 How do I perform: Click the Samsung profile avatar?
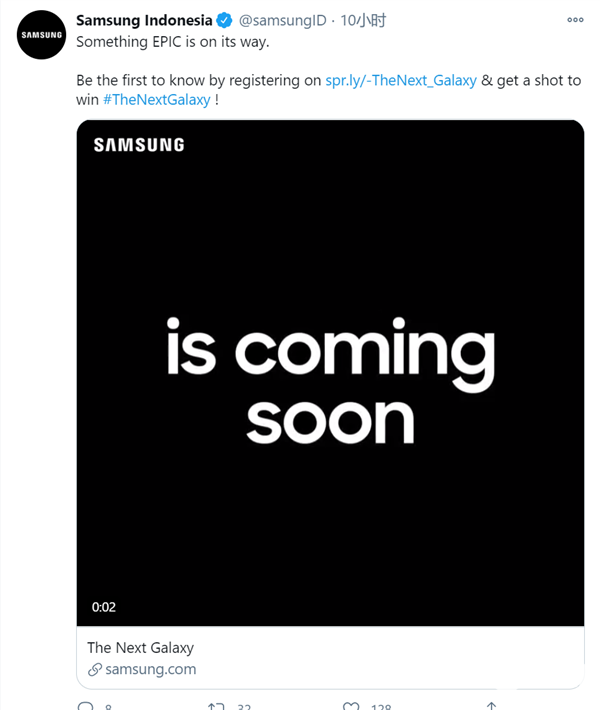pos(41,35)
